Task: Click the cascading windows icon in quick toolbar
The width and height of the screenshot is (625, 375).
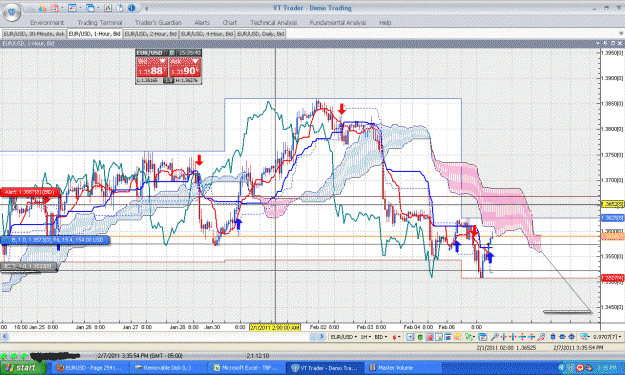Action: click(x=90, y=8)
